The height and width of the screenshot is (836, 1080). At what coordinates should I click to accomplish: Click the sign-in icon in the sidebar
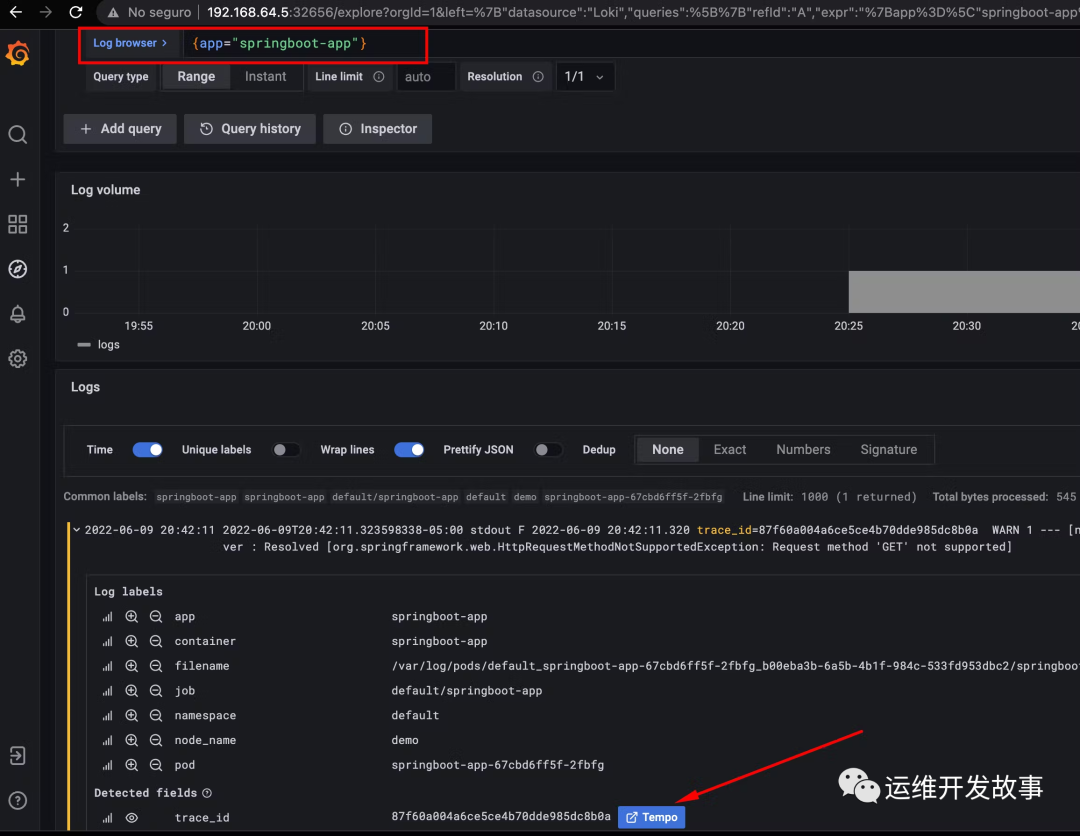18,755
